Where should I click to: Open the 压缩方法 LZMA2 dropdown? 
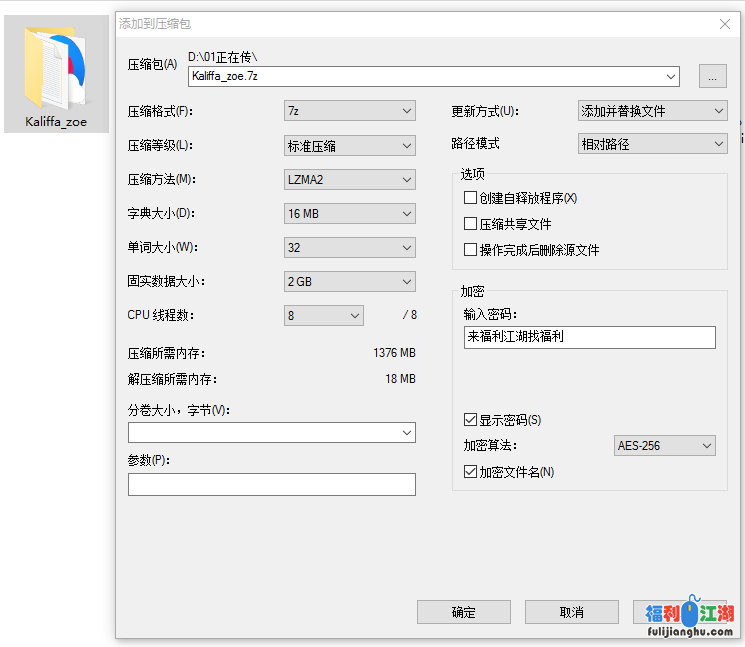(x=349, y=180)
